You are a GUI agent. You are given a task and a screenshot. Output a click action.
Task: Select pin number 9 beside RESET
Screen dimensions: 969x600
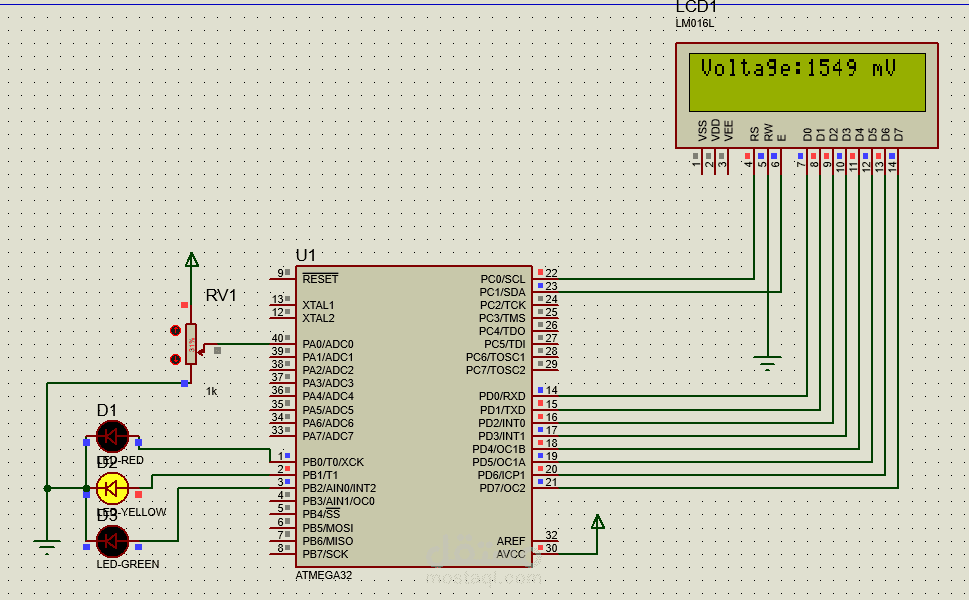click(281, 273)
